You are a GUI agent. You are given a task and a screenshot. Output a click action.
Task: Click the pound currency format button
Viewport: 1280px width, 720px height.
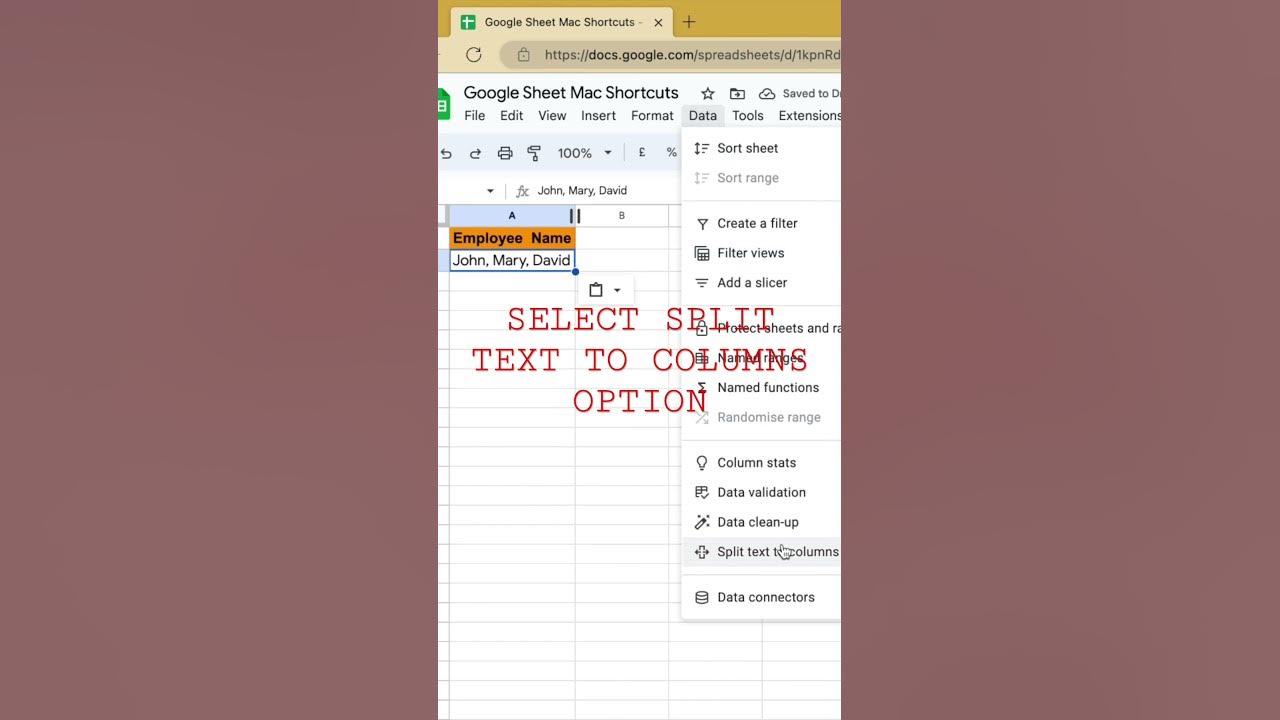642,153
